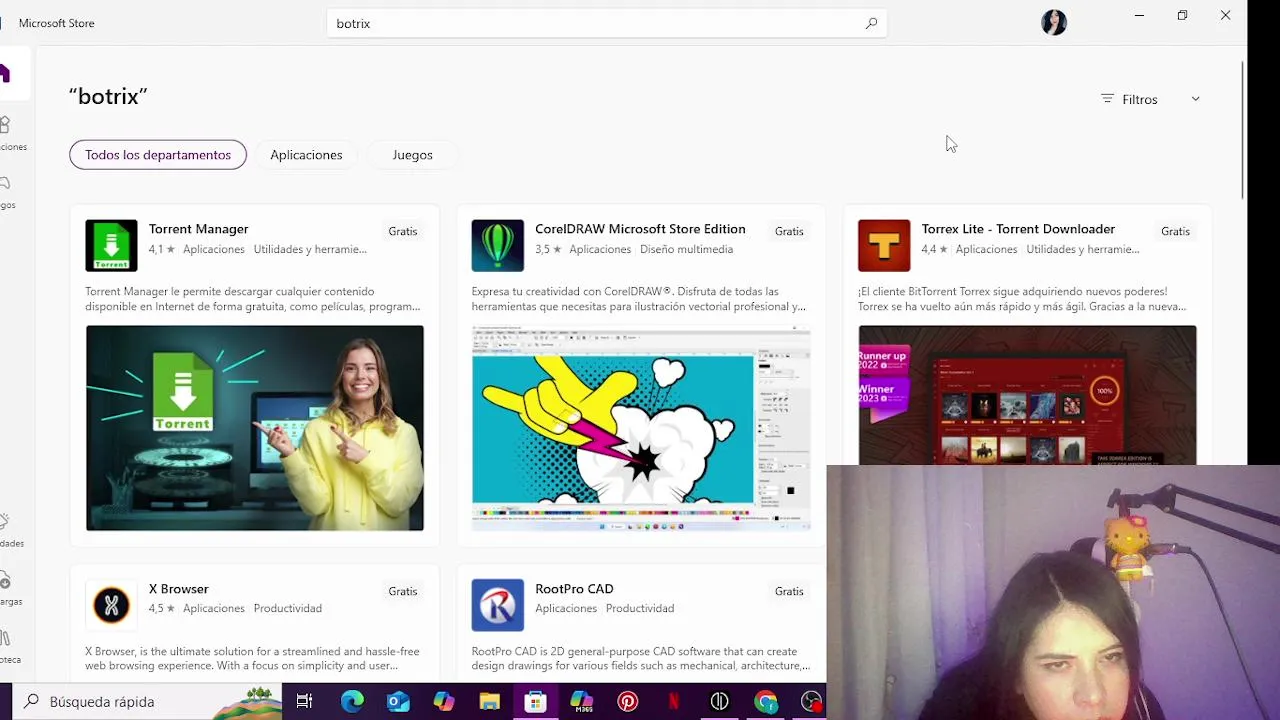Click the vertical scrollbar of results
The width and height of the screenshot is (1280, 720).
click(1243, 130)
